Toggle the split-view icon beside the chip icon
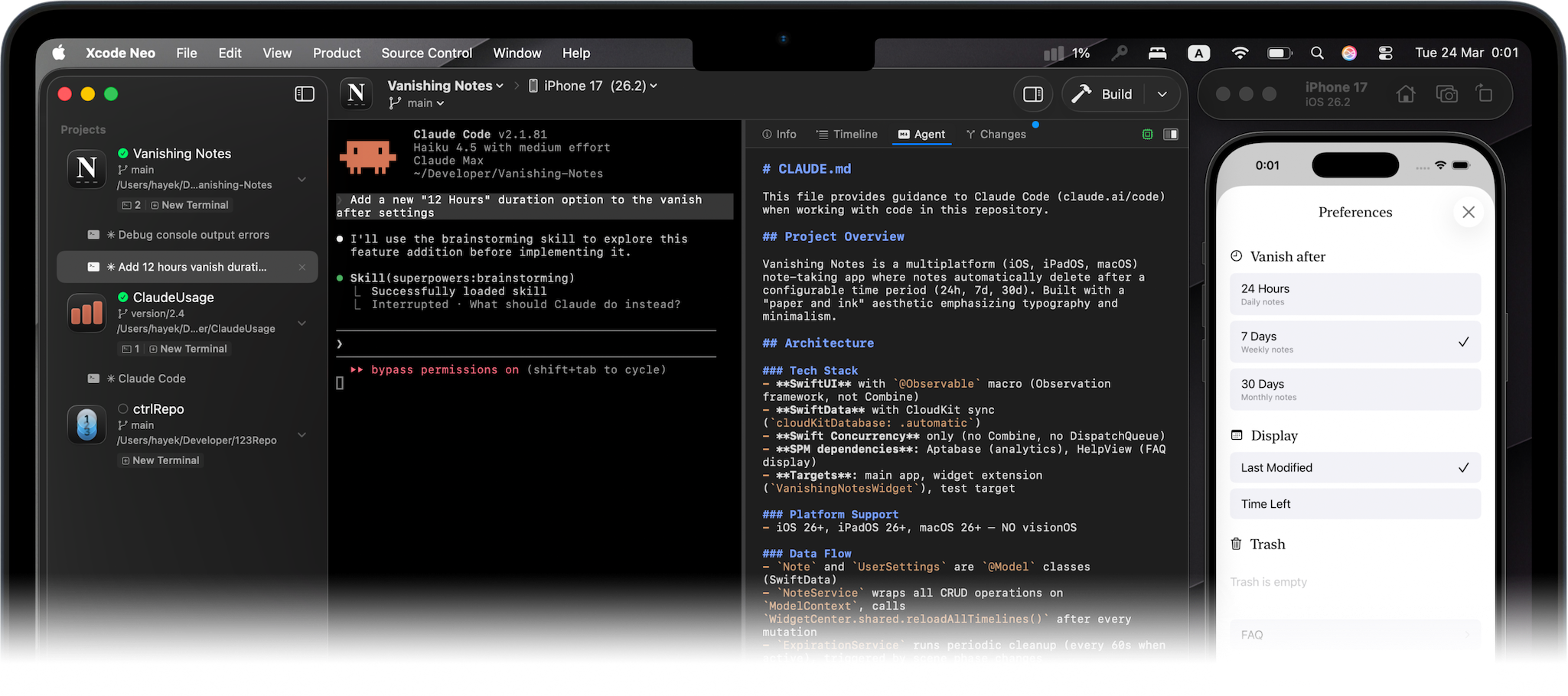Image resolution: width=1568 pixels, height=696 pixels. pos(1170,134)
